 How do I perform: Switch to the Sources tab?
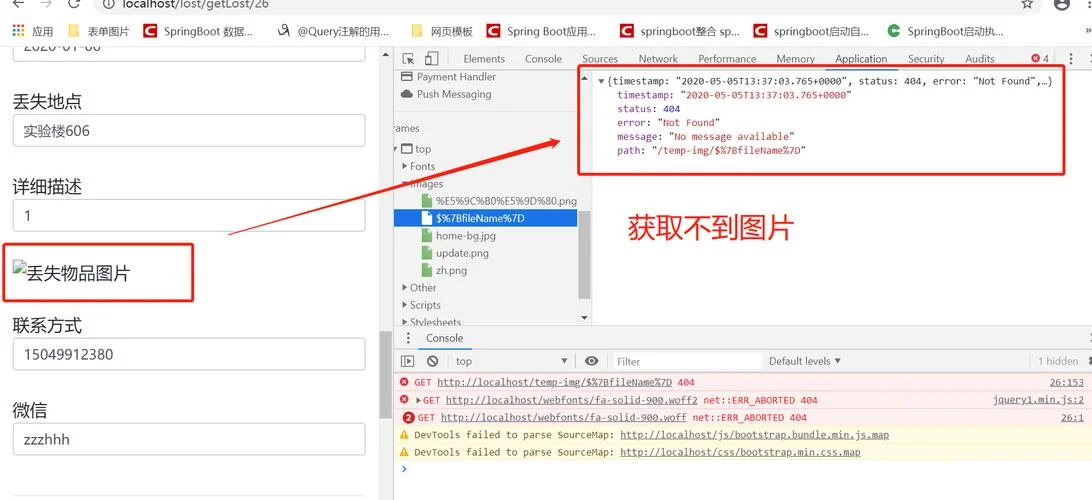pos(600,58)
